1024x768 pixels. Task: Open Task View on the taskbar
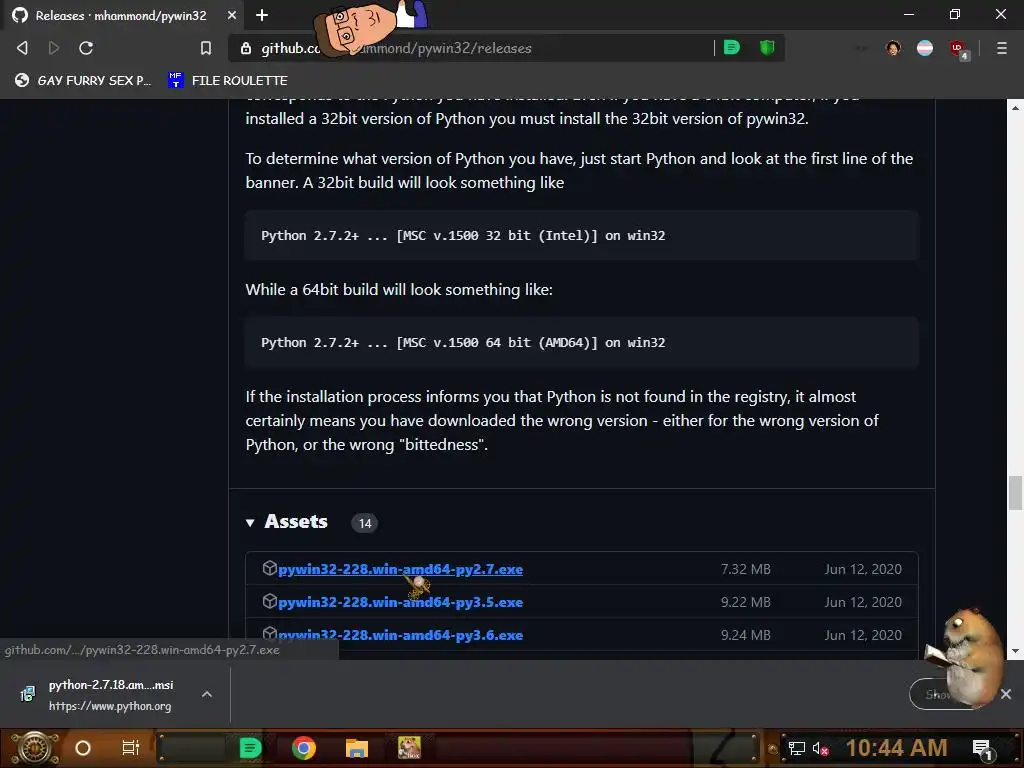coord(131,748)
